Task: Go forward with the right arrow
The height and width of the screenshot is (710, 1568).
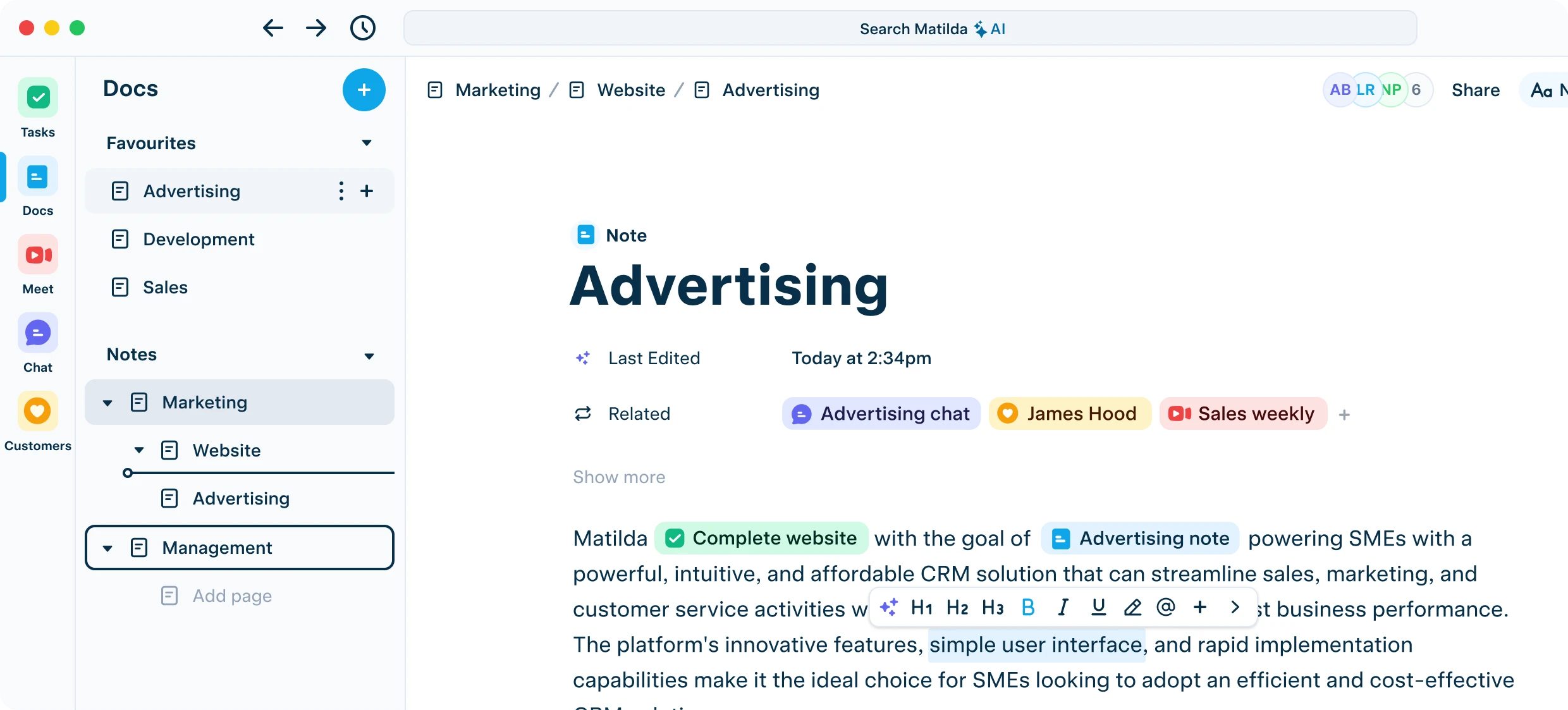Action: coord(316,28)
